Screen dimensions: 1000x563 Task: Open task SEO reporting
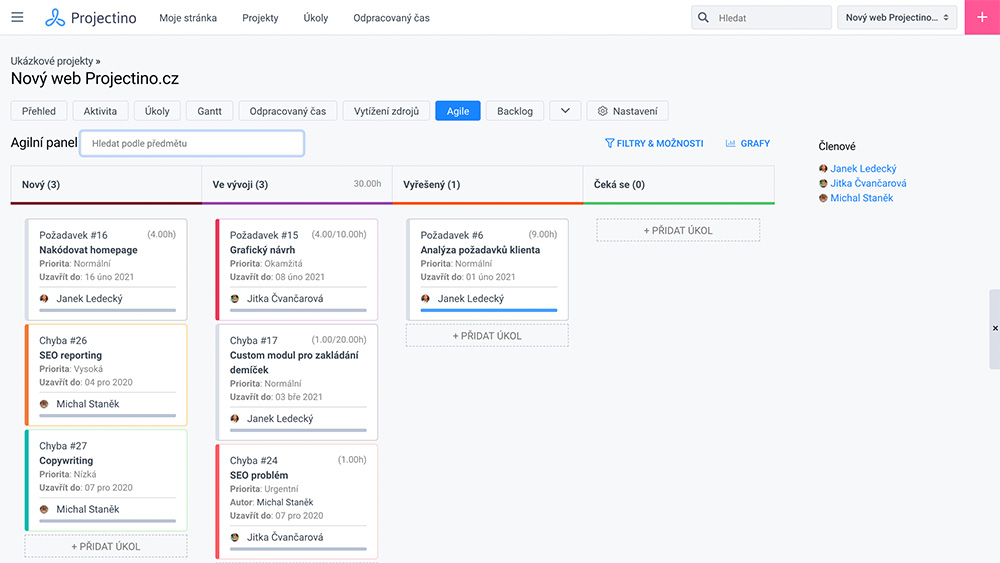coord(71,355)
